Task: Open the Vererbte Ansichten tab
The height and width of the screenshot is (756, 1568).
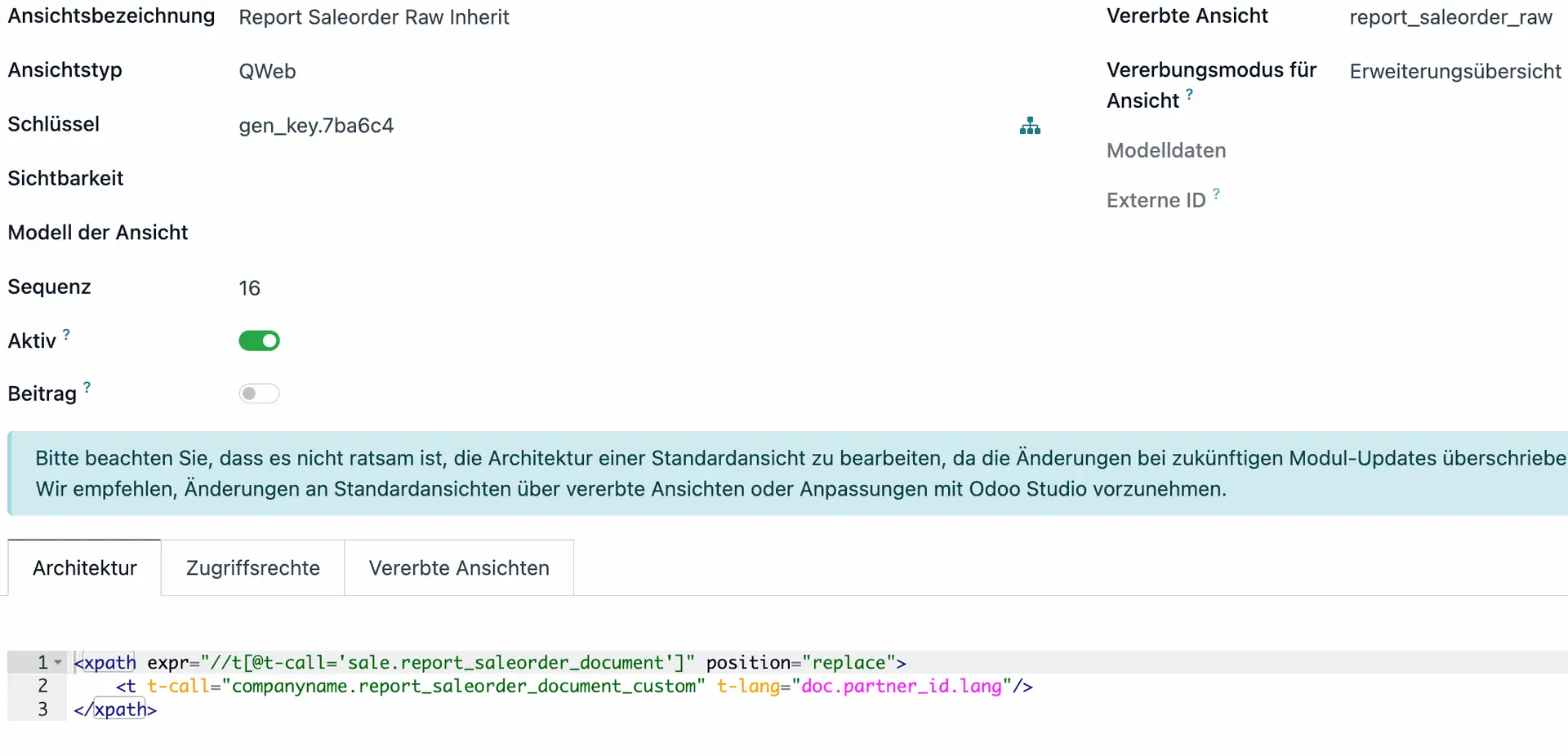Action: coord(459,567)
